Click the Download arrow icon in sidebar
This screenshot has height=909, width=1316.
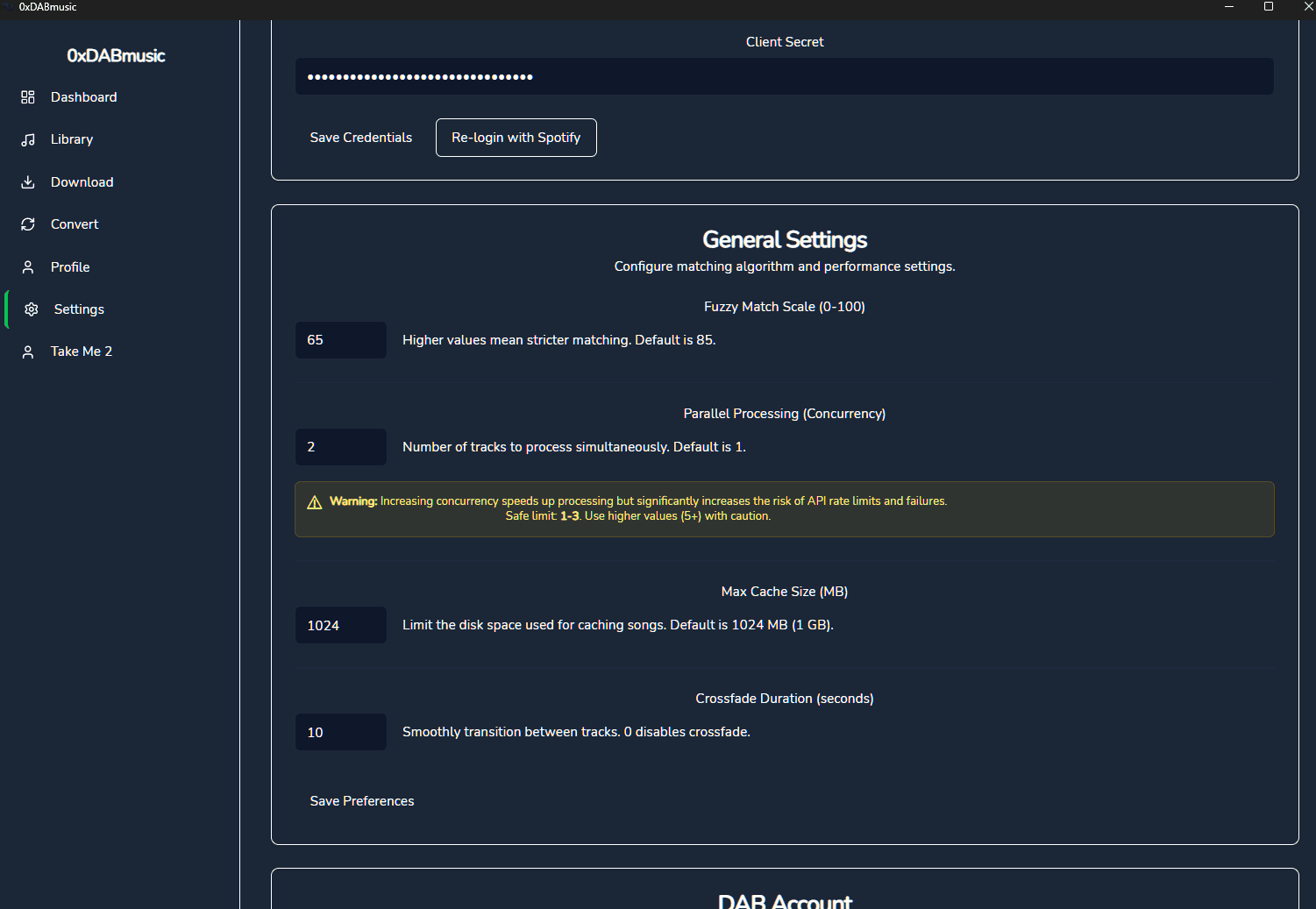[28, 182]
